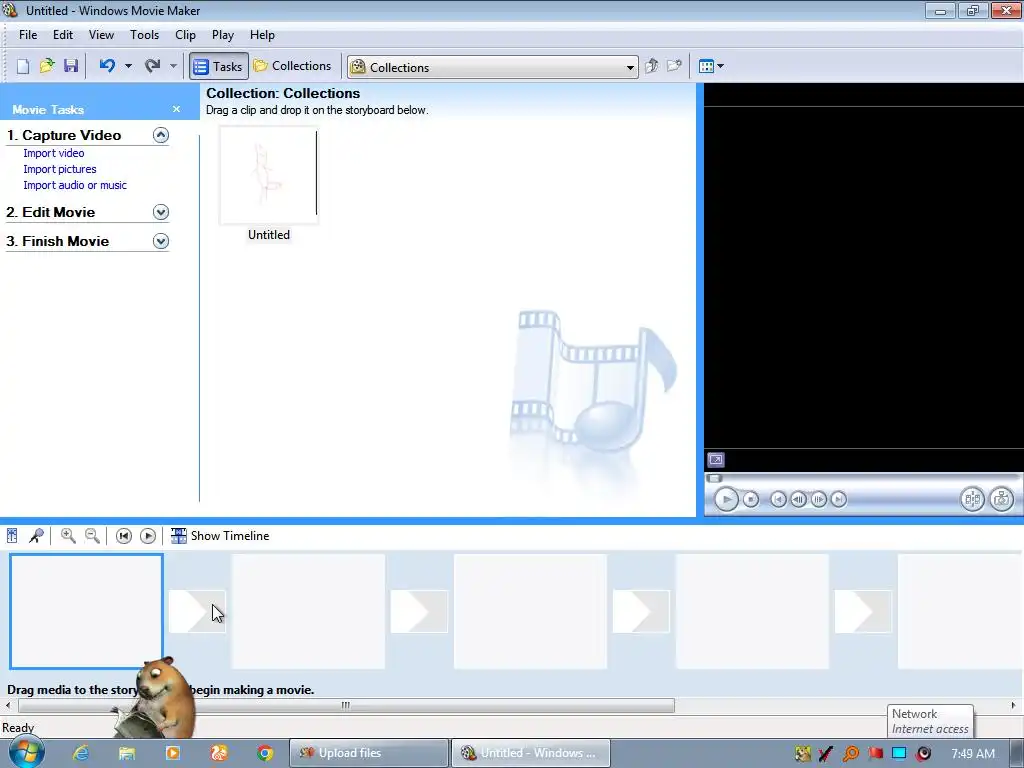
Task: Toggle the Tasks pane button
Action: click(x=219, y=67)
